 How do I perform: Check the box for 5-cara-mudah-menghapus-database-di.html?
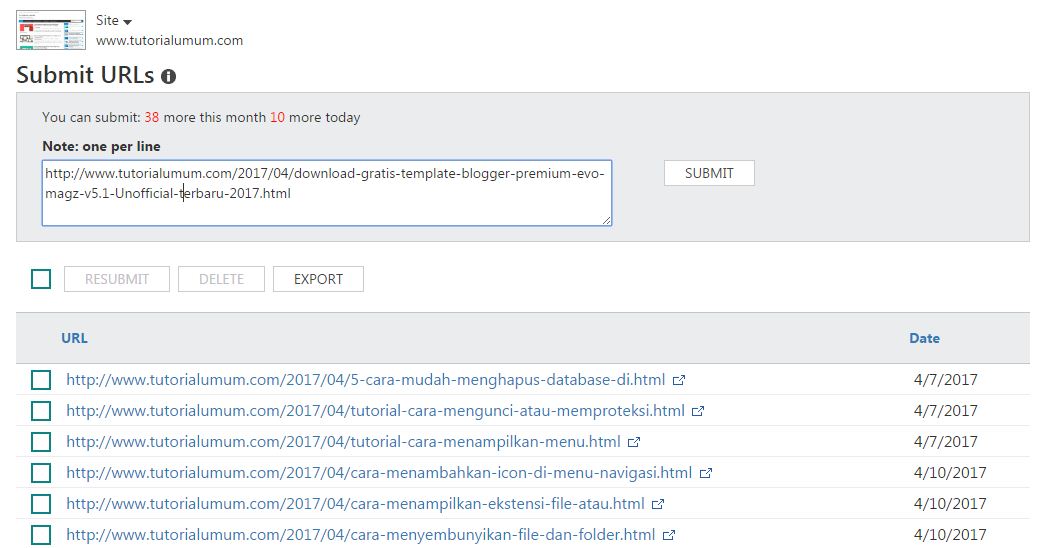click(41, 380)
